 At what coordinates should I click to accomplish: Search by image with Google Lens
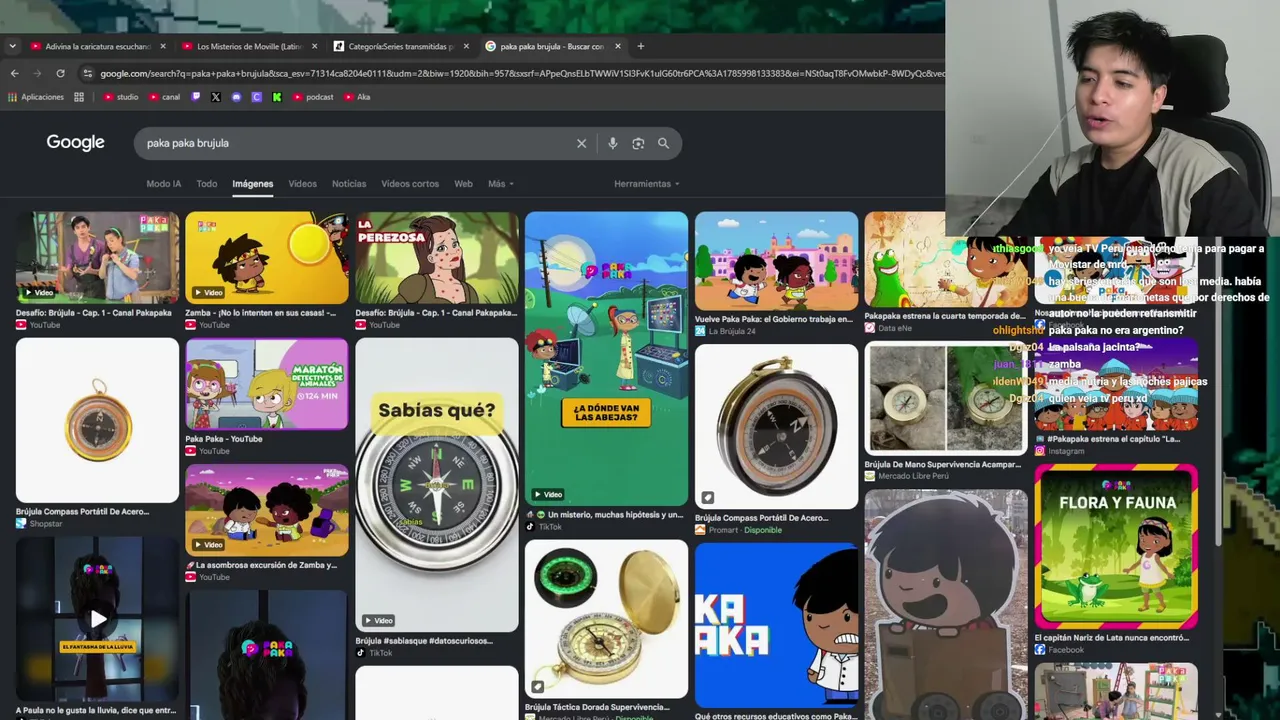[638, 143]
